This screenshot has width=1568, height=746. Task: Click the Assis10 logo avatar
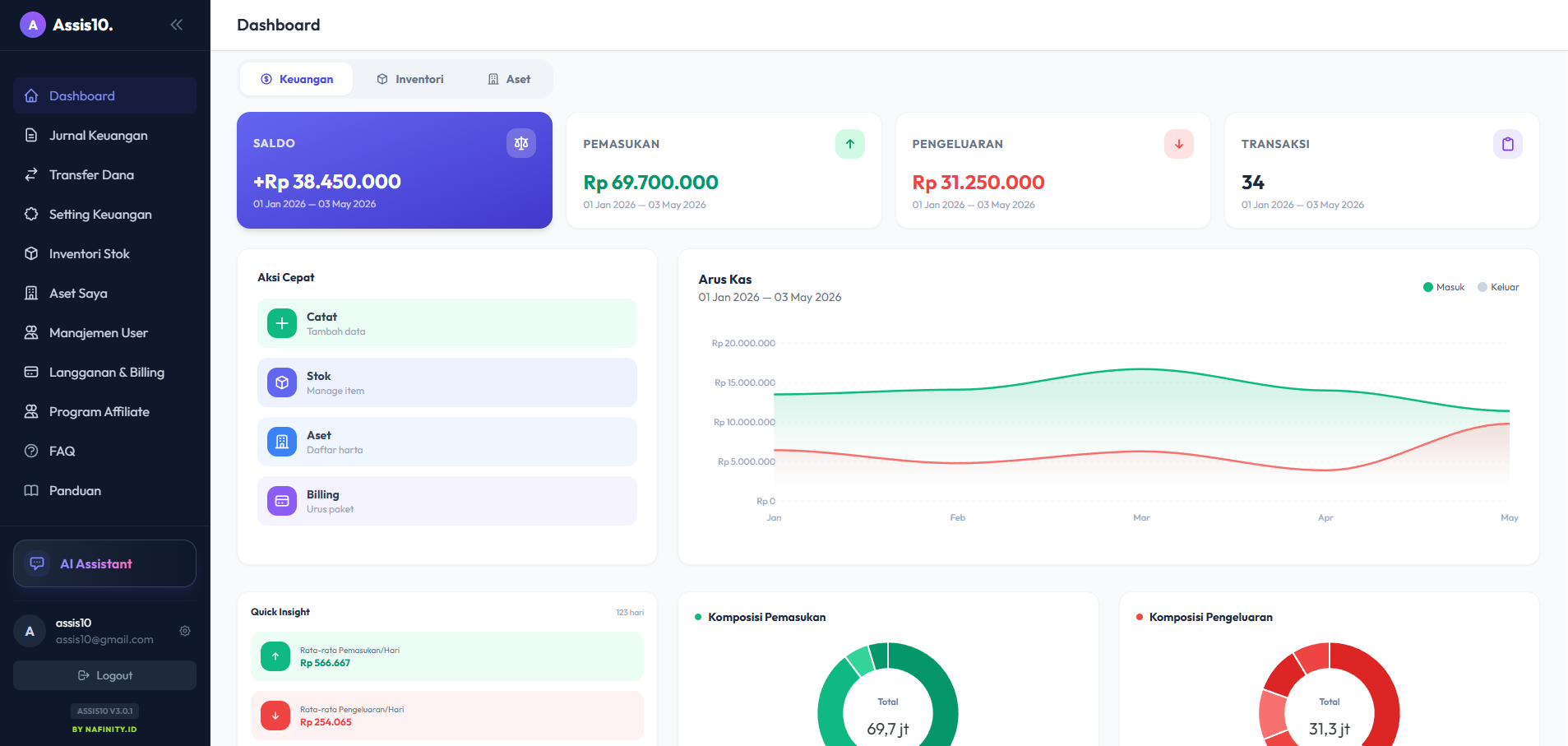33,25
